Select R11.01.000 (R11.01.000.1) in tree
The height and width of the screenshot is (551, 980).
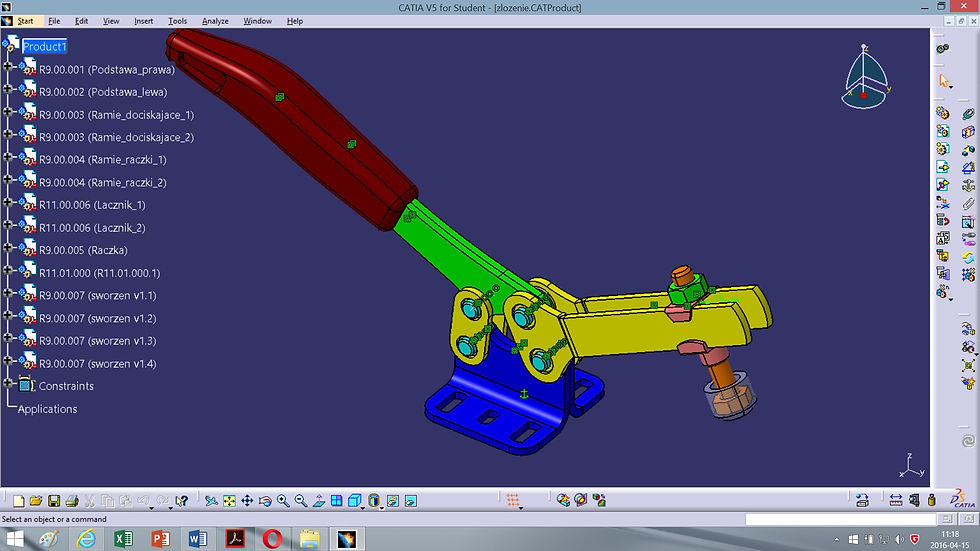pyautogui.click(x=99, y=273)
